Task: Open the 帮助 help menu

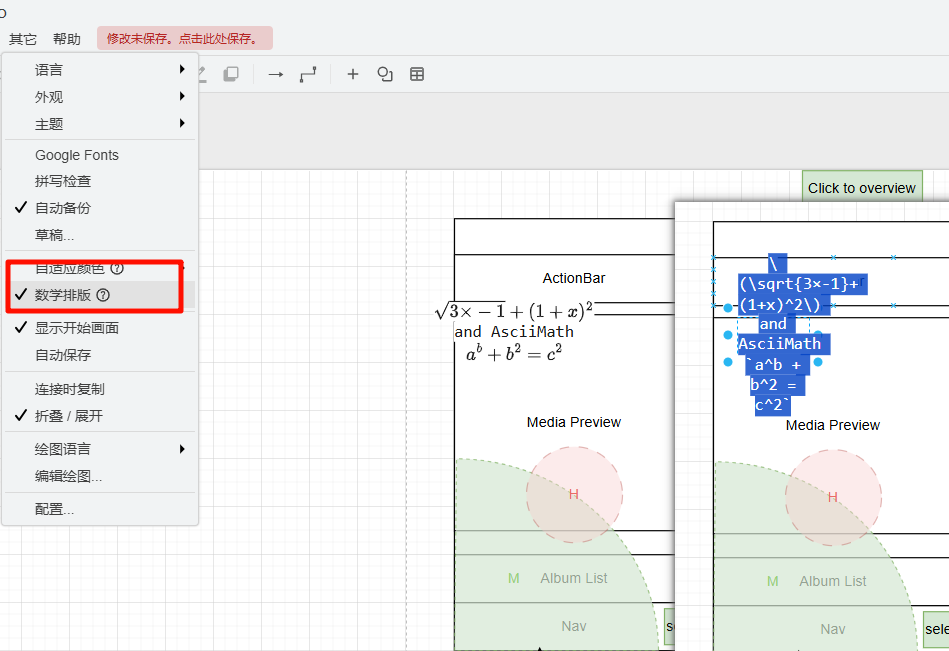Action: 67,39
